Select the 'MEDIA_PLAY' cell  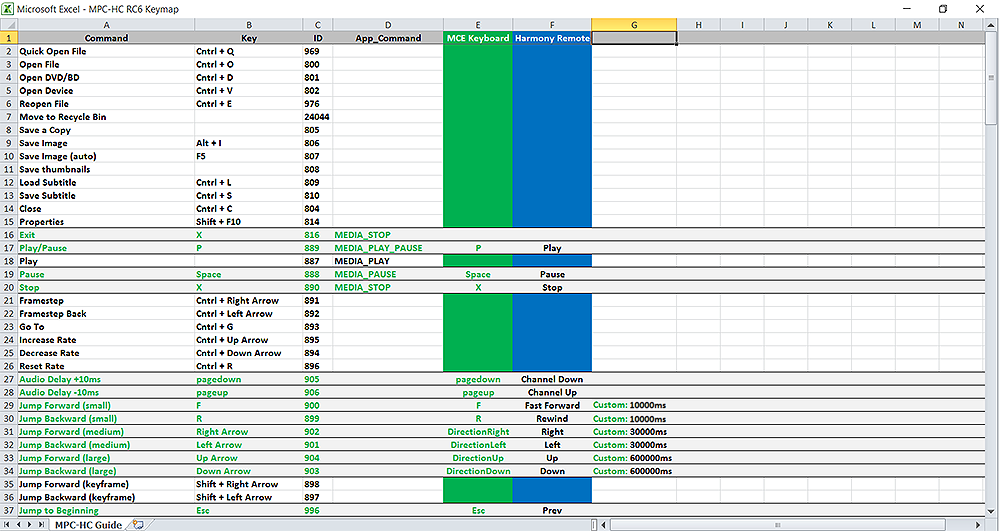[388, 261]
